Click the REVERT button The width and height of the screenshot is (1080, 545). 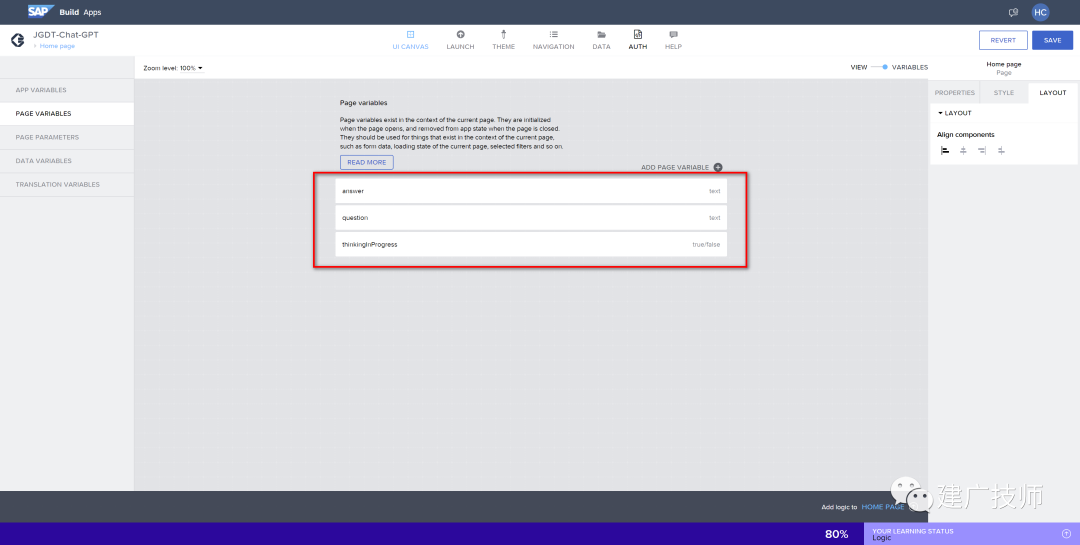click(x=1003, y=40)
